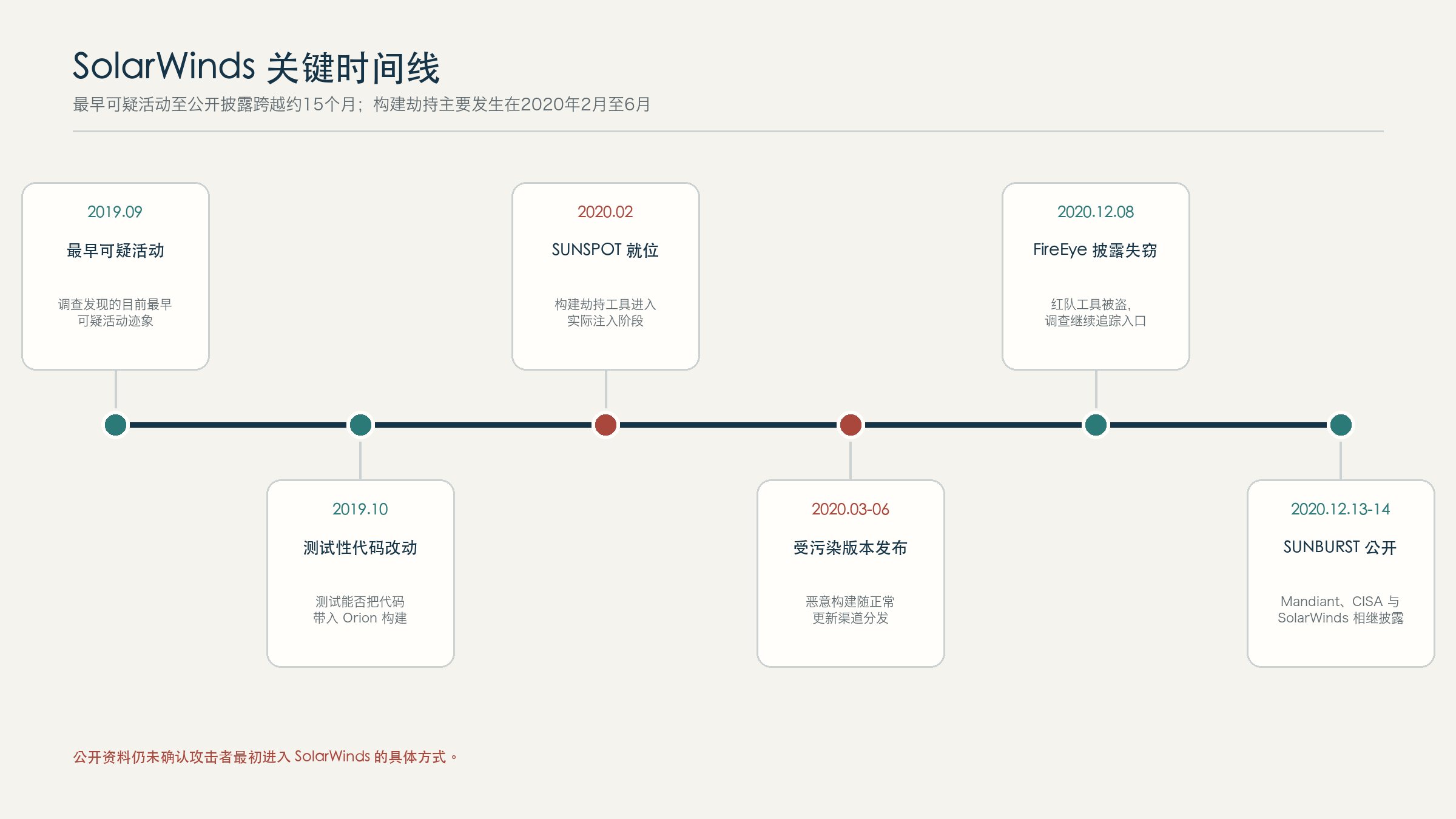Select the red marker above 2020.03-06
Image resolution: width=1456 pixels, height=819 pixels.
(851, 425)
